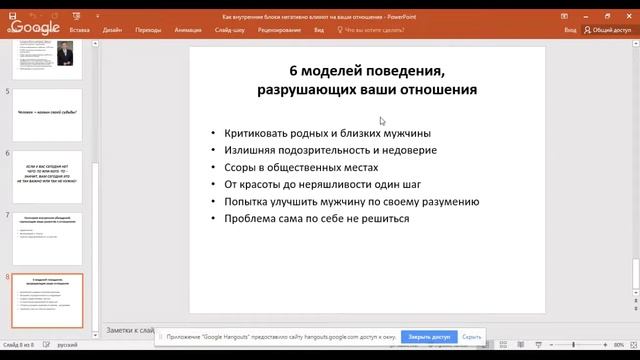This screenshot has height=360, width=640.
Task: Click bullet 'Критиковать родных и близких мужчины'
Action: coord(327,133)
